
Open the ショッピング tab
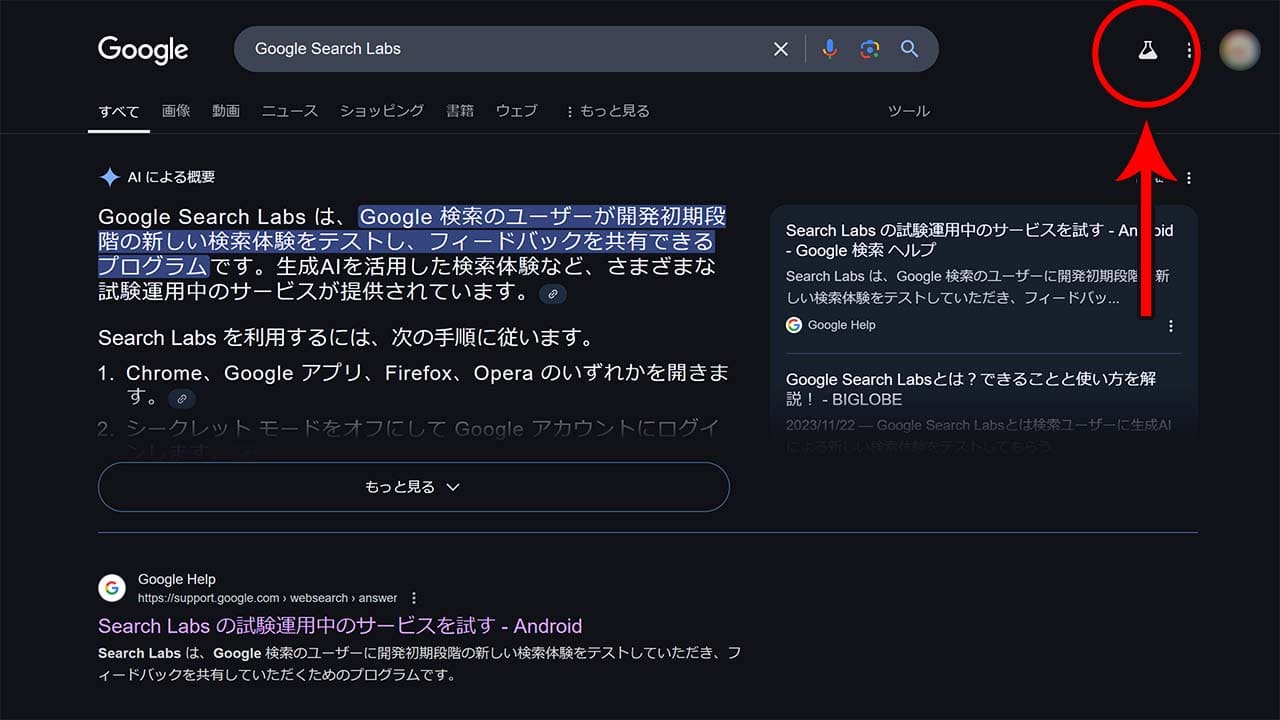382,111
